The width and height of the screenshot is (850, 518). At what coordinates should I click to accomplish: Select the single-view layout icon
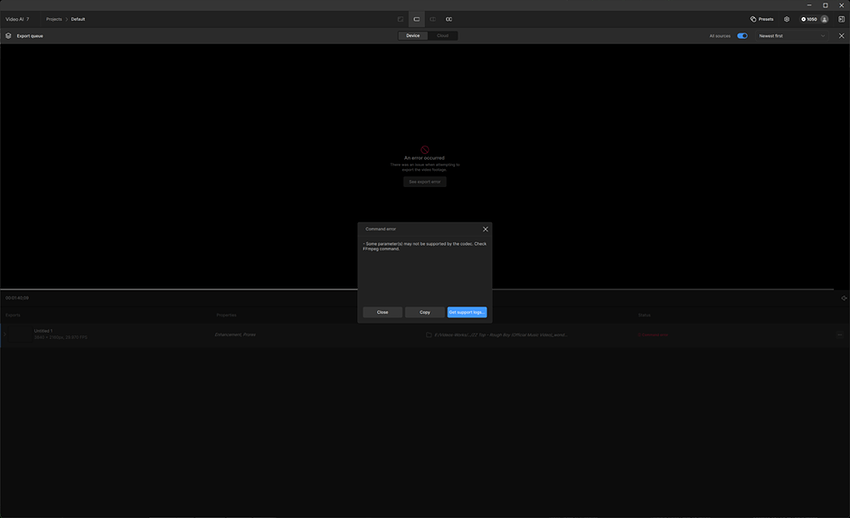click(x=401, y=19)
